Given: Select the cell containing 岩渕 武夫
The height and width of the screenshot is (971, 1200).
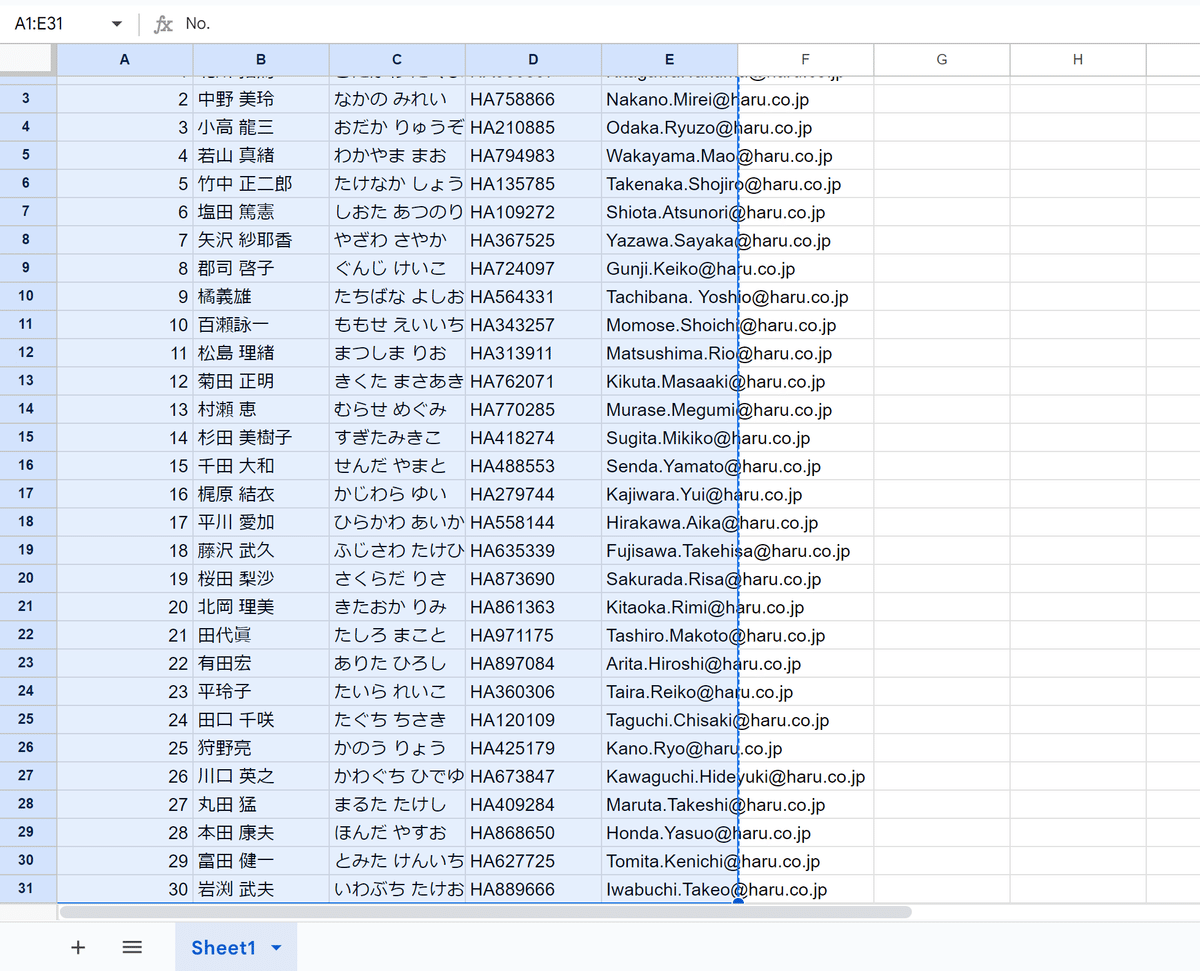Looking at the screenshot, I should point(260,889).
